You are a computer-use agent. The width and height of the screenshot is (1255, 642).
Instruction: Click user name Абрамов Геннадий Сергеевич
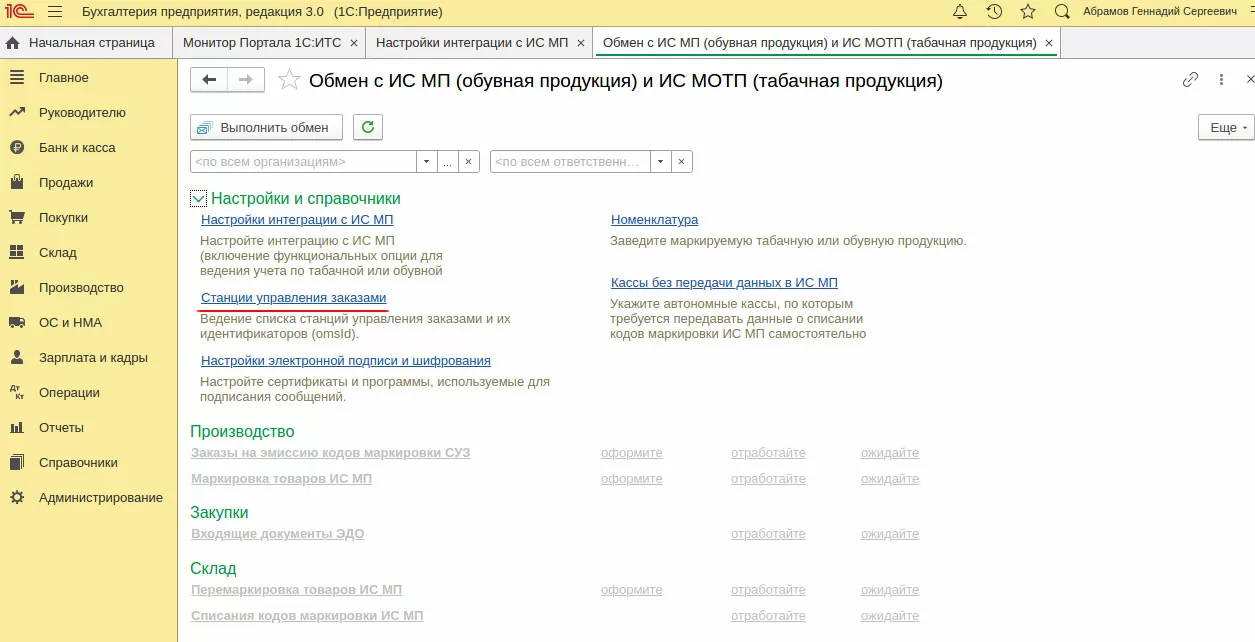[x=1160, y=12]
